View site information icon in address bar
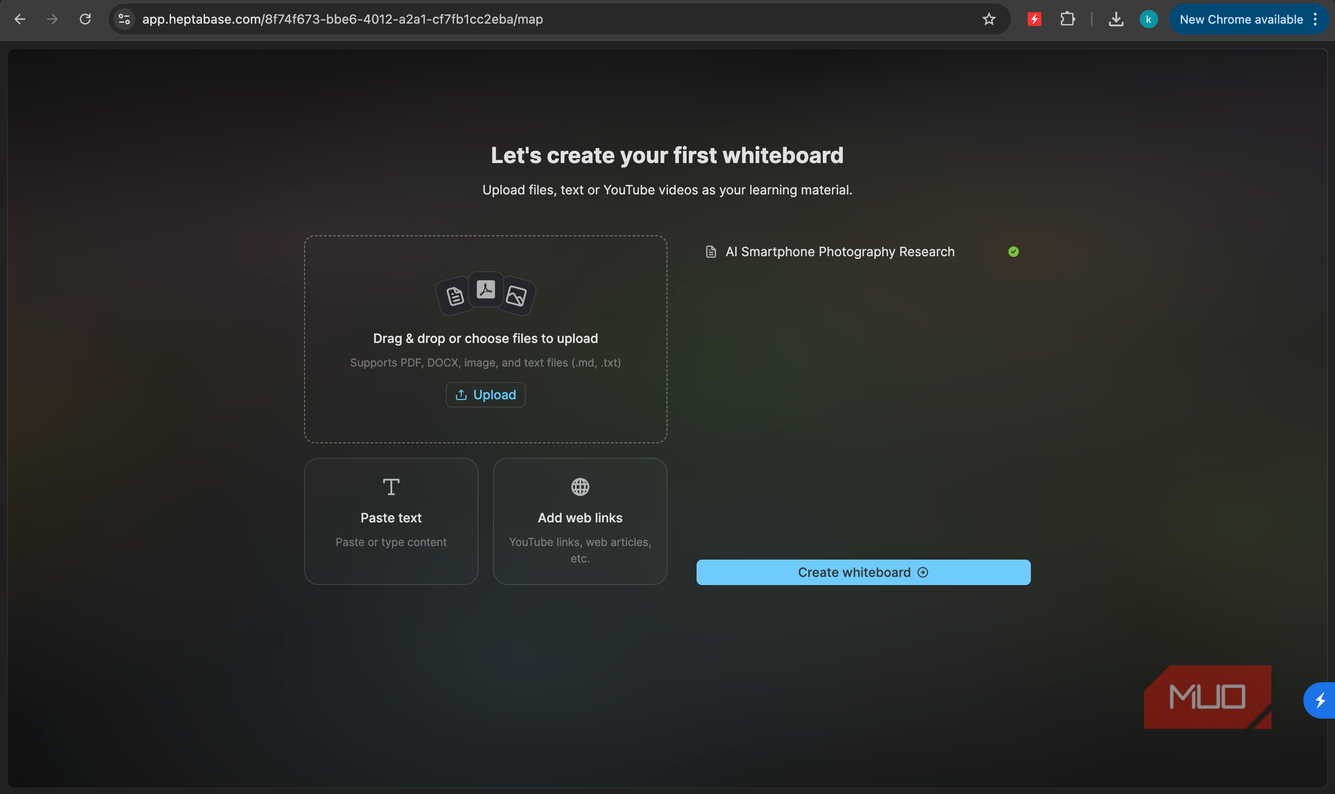The width and height of the screenshot is (1335, 794). click(124, 19)
